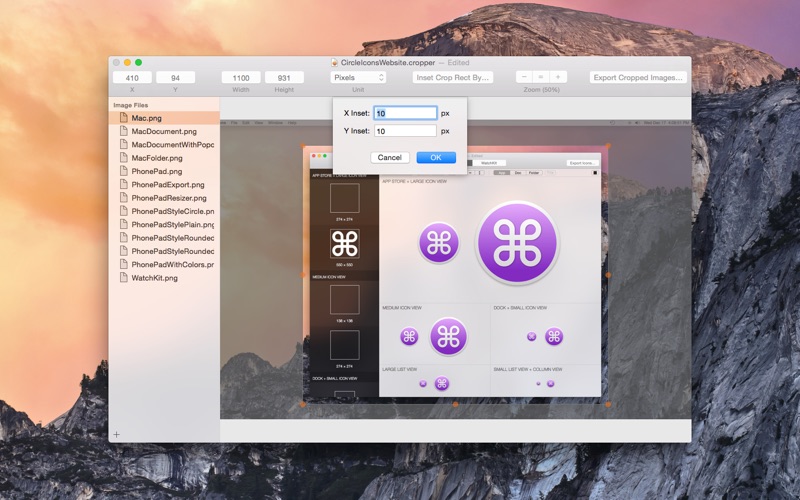Click the zoom in plus button
This screenshot has width=800, height=500.
(x=558, y=77)
